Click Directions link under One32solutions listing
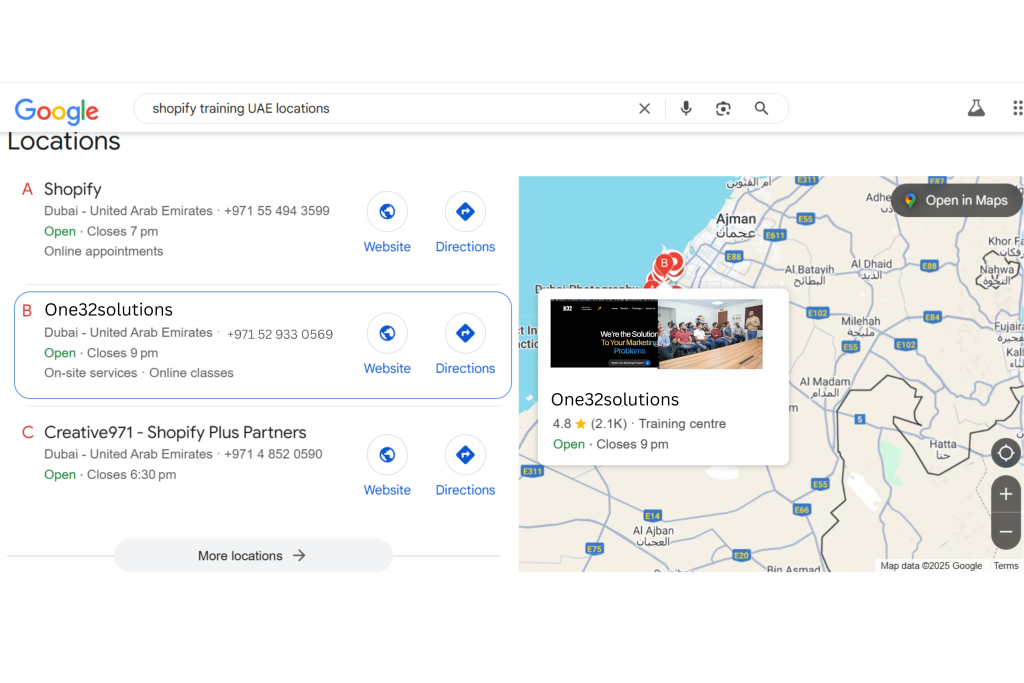Viewport: 1024px width, 683px height. coord(466,368)
